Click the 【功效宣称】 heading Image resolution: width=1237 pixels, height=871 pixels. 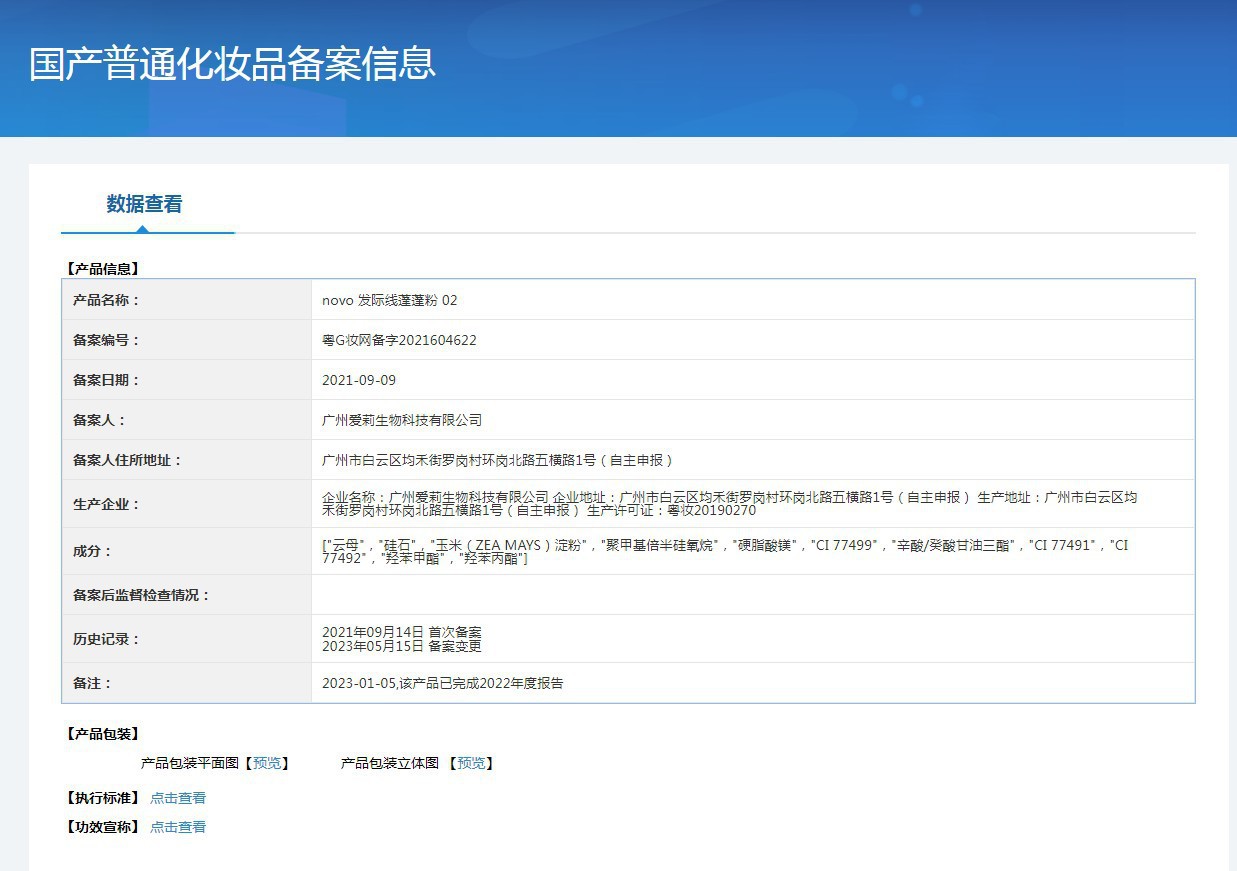(x=101, y=827)
